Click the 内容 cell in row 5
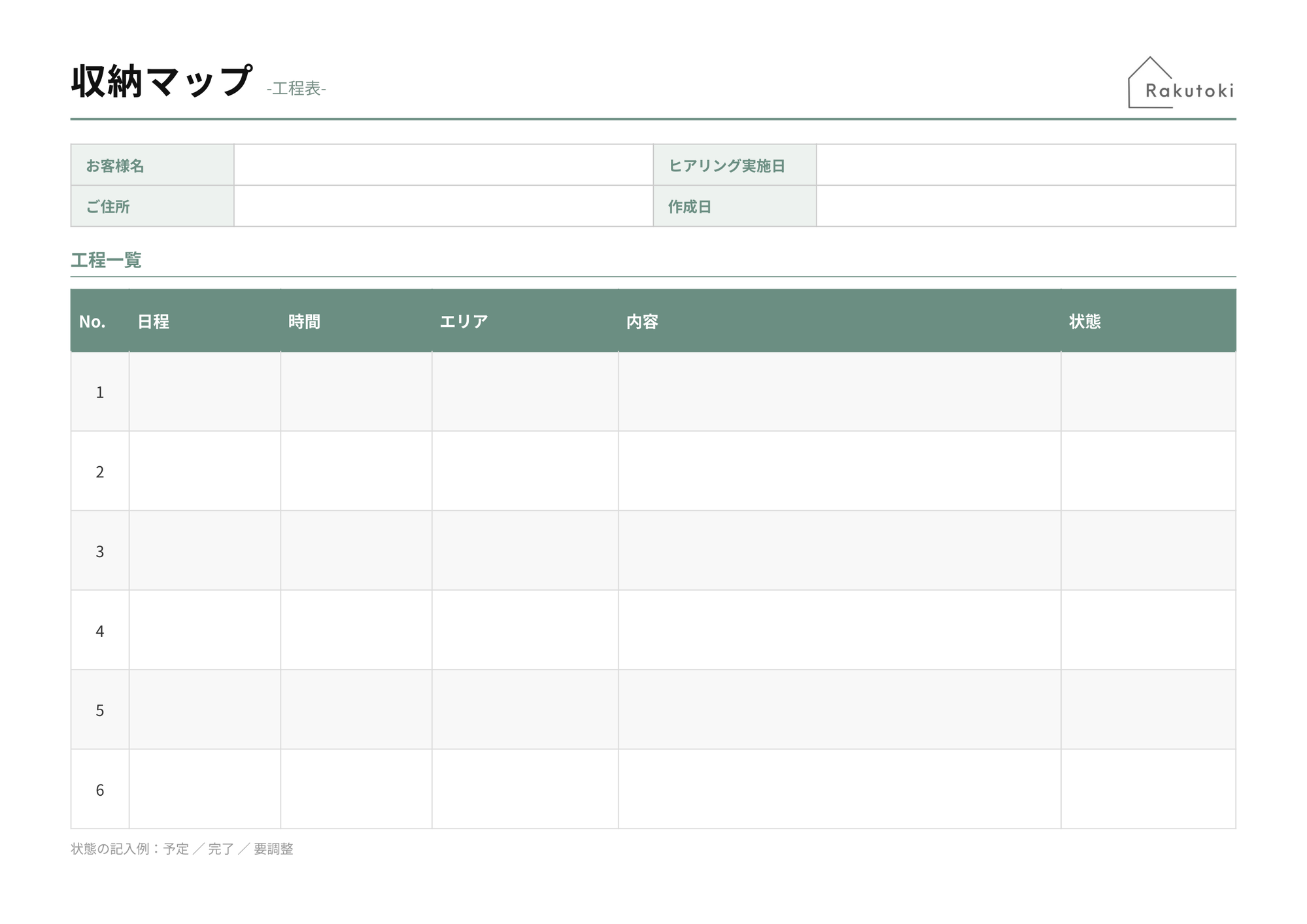Viewport: 1307px width, 924px height. tap(840, 710)
